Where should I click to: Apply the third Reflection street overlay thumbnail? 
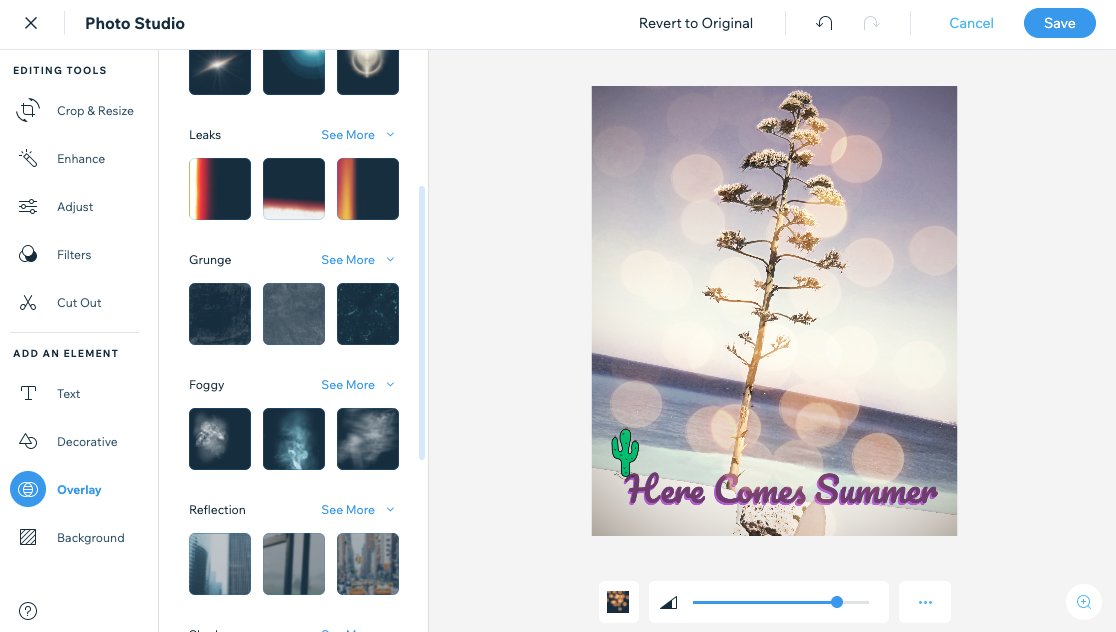pos(368,564)
